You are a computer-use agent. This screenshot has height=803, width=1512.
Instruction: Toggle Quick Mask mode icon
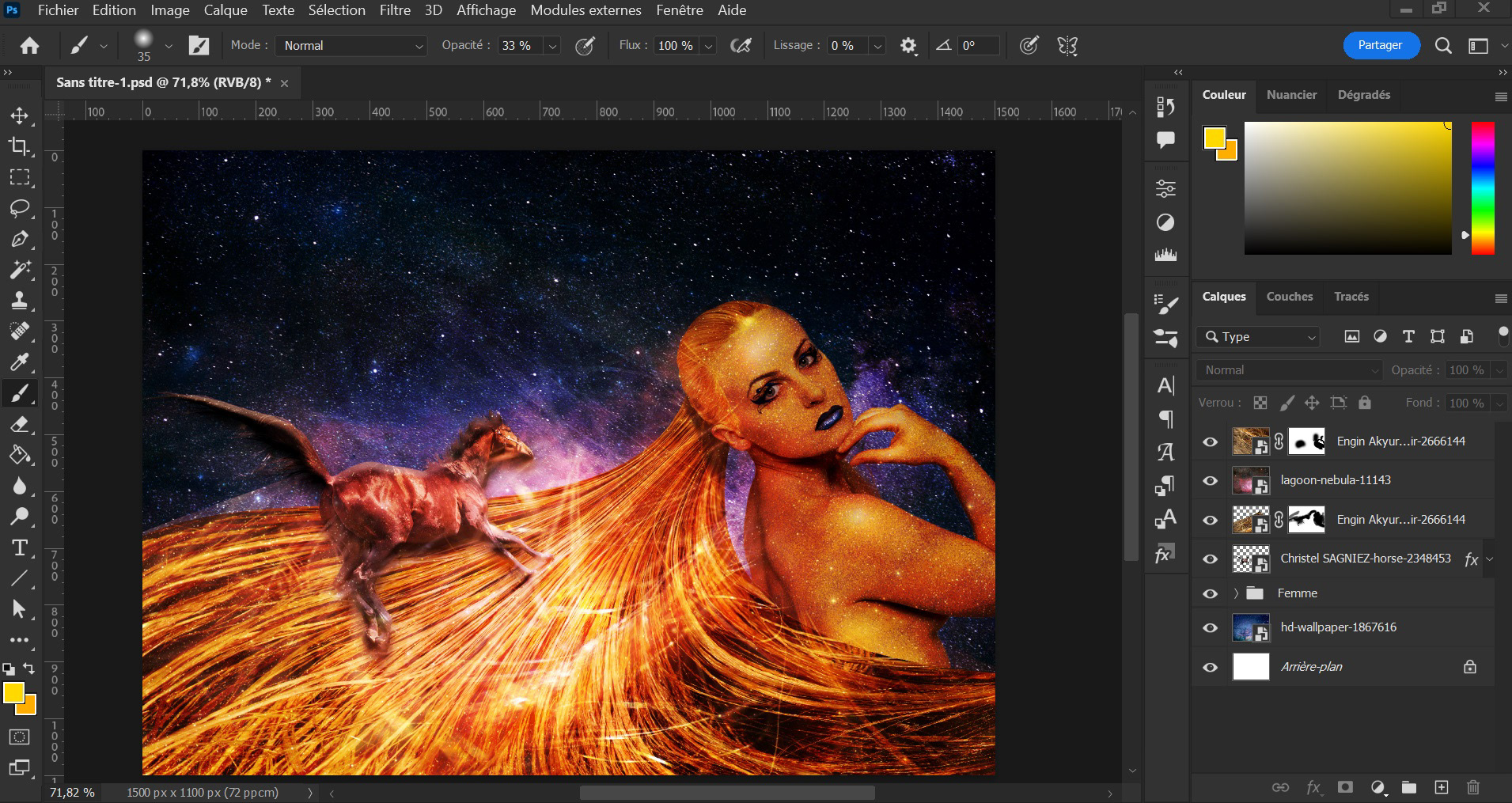[x=20, y=737]
